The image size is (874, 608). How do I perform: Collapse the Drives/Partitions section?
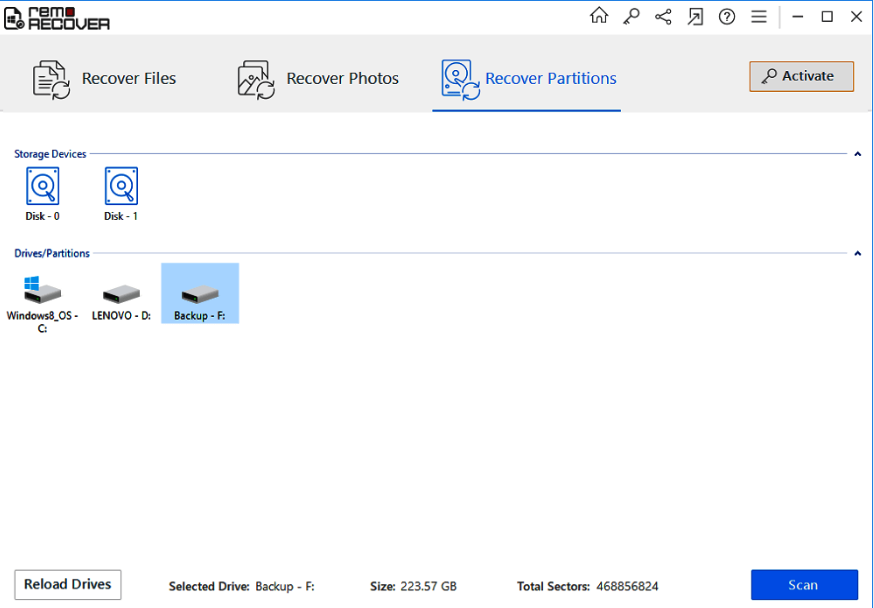pos(858,254)
